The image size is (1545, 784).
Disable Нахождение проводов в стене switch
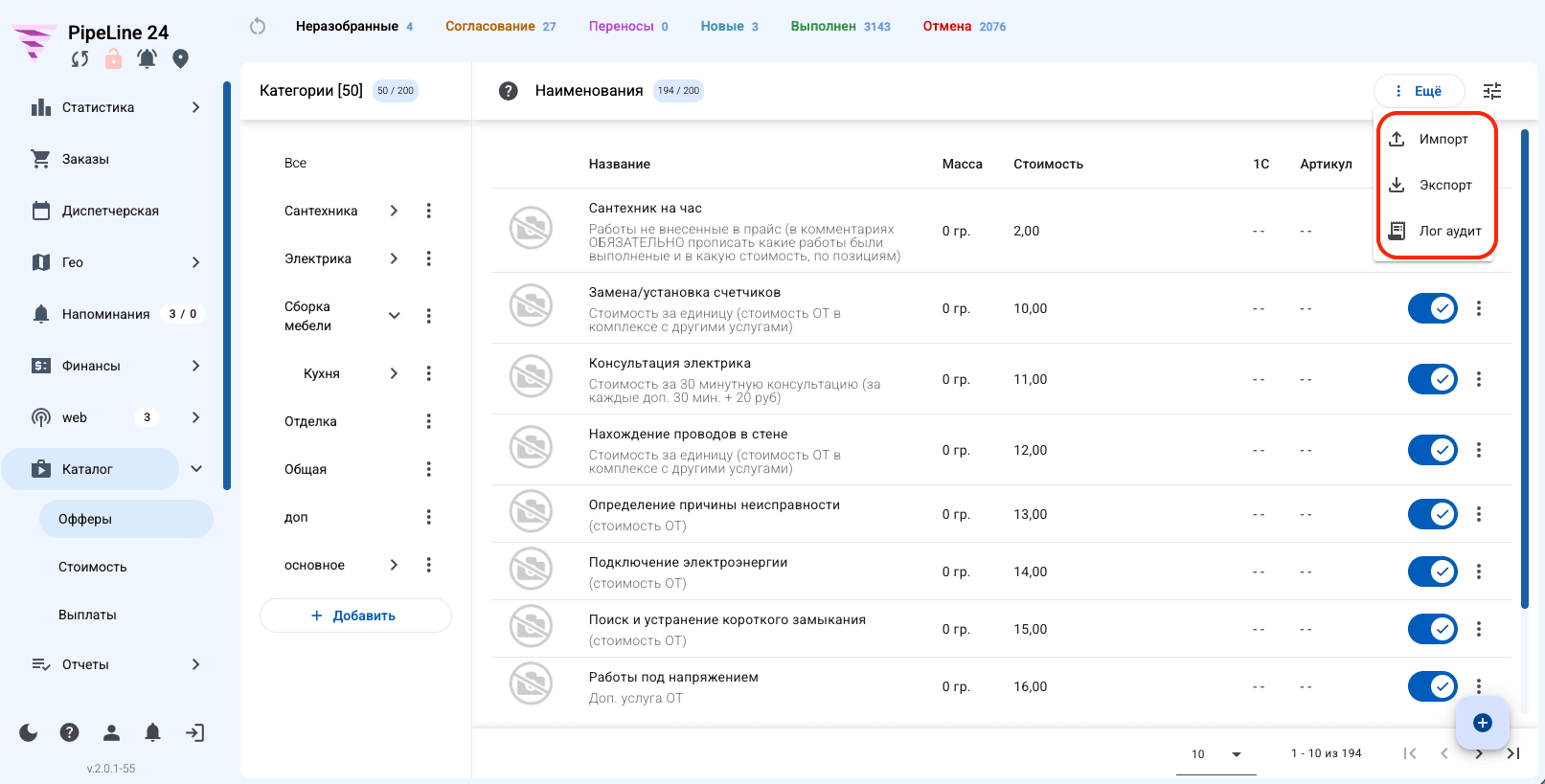coord(1433,450)
